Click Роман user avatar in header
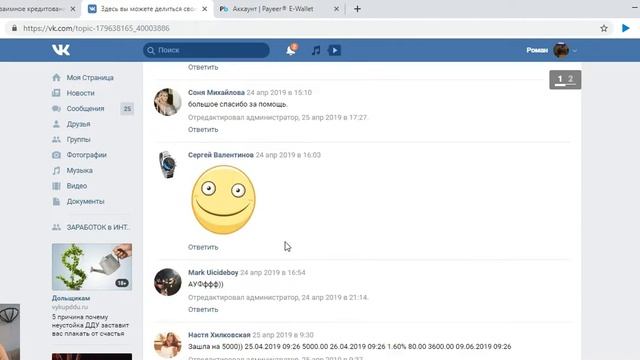The width and height of the screenshot is (640, 360). click(561, 50)
